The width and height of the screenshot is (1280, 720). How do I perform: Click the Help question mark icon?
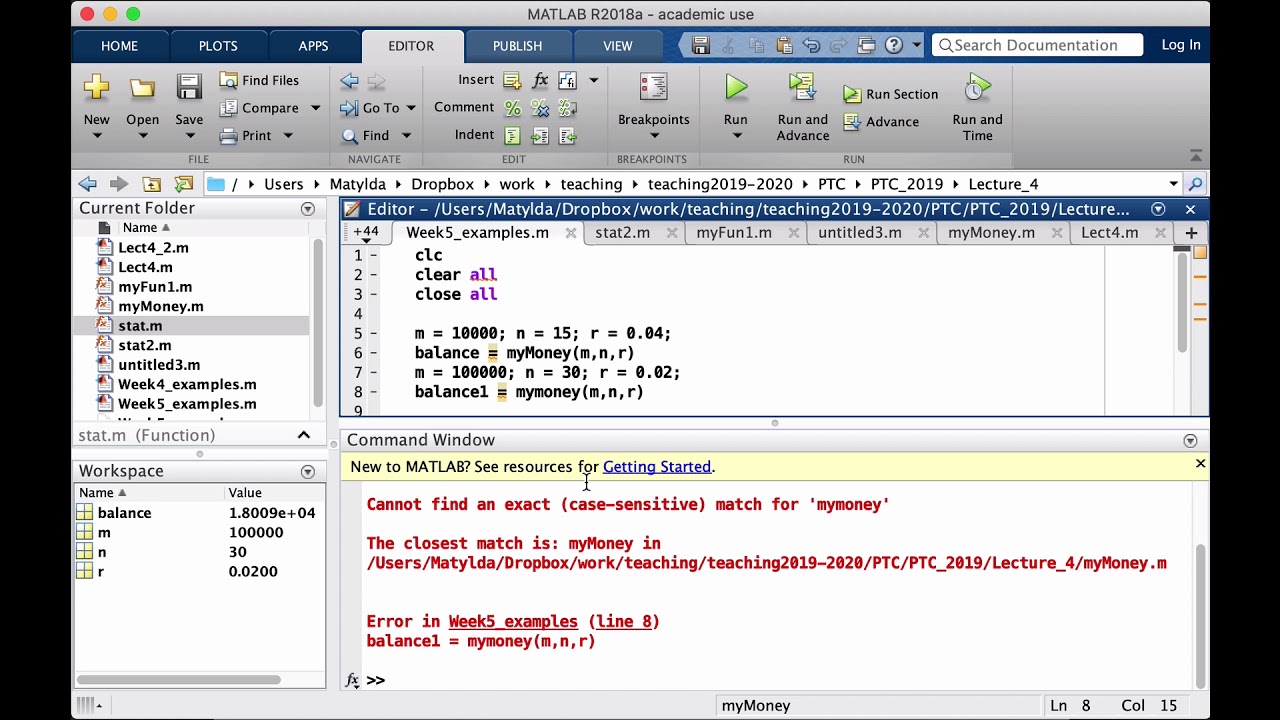(x=894, y=45)
